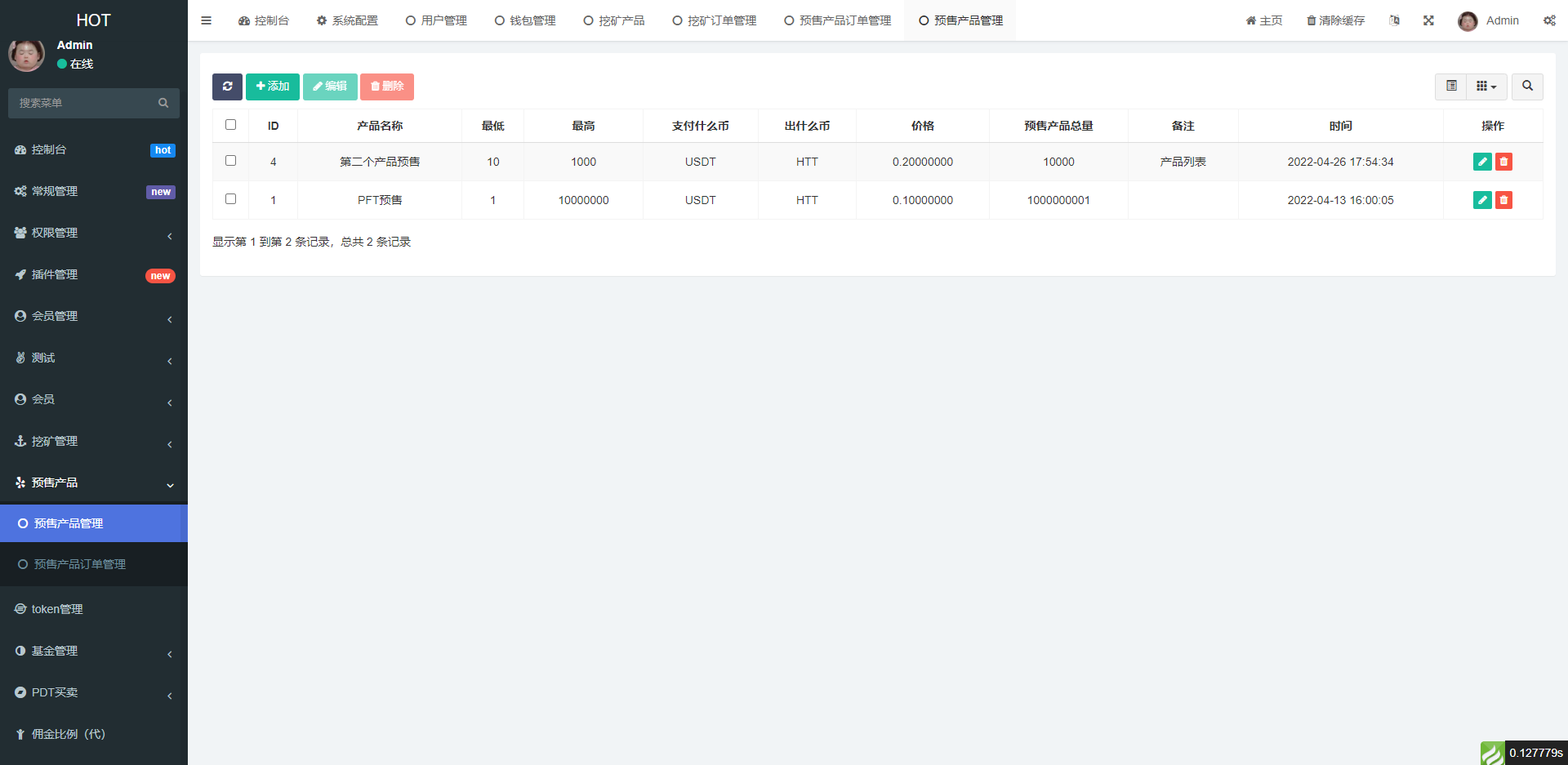The image size is (1568, 765).
Task: Click the green 添加 button
Action: tap(273, 87)
